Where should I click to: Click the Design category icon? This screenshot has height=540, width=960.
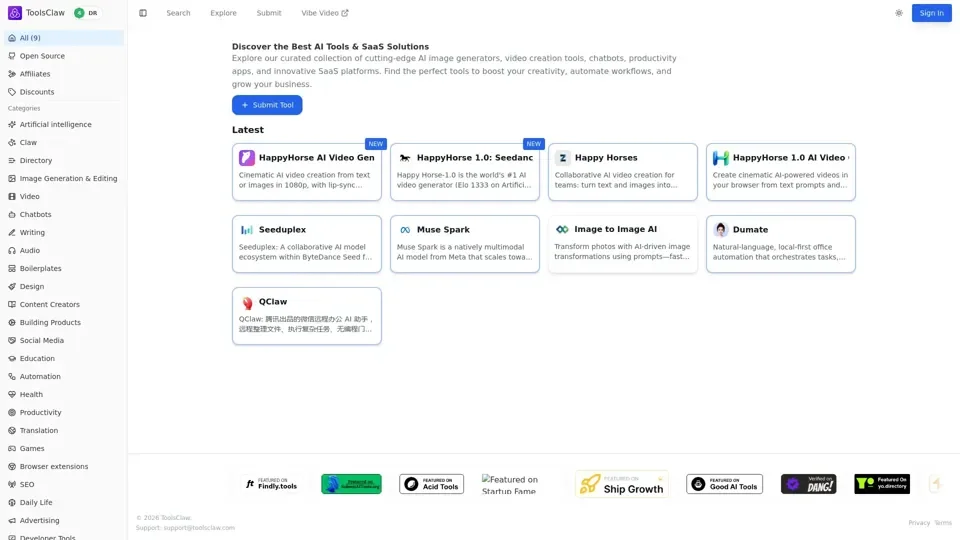pos(12,287)
